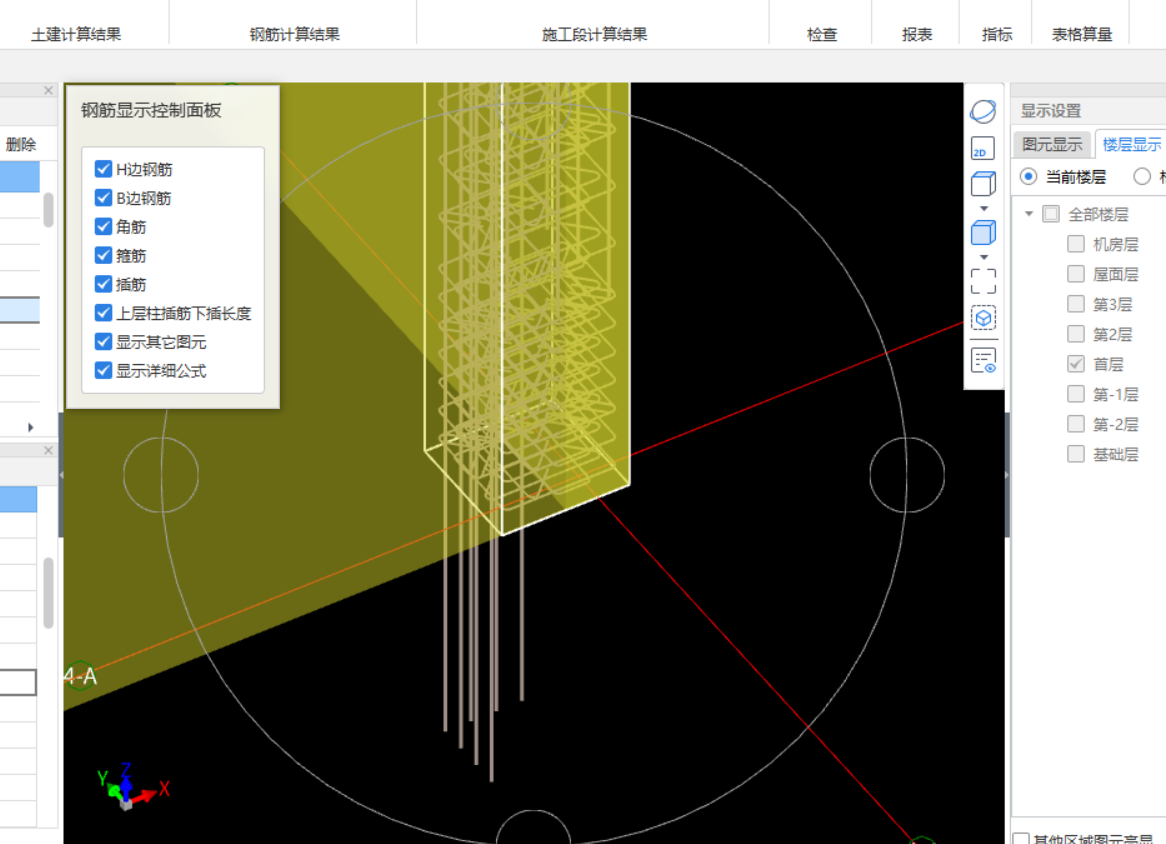This screenshot has width=1166, height=844.
Task: Open 钢筋计算结果 ribbon group
Action: tap(294, 34)
